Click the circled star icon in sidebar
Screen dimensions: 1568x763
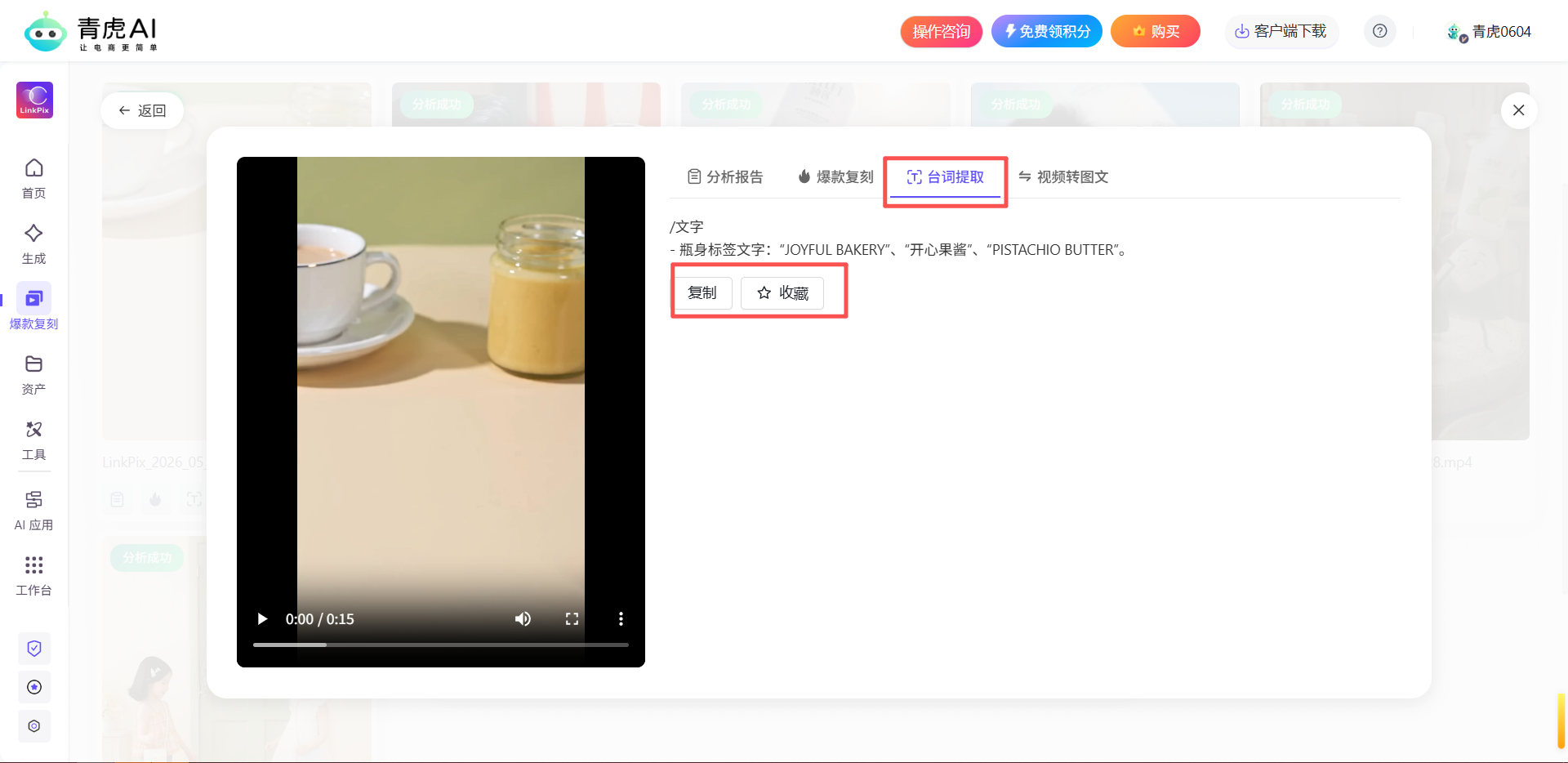(34, 687)
